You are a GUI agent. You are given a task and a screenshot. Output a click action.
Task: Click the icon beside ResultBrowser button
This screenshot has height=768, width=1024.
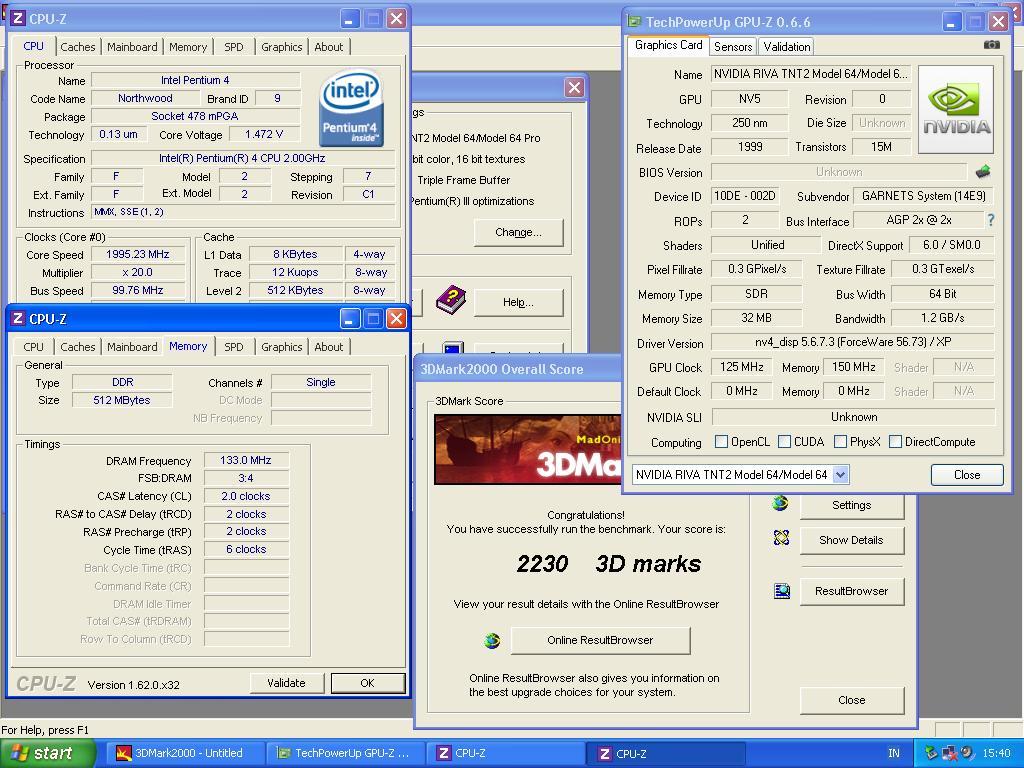click(x=782, y=592)
